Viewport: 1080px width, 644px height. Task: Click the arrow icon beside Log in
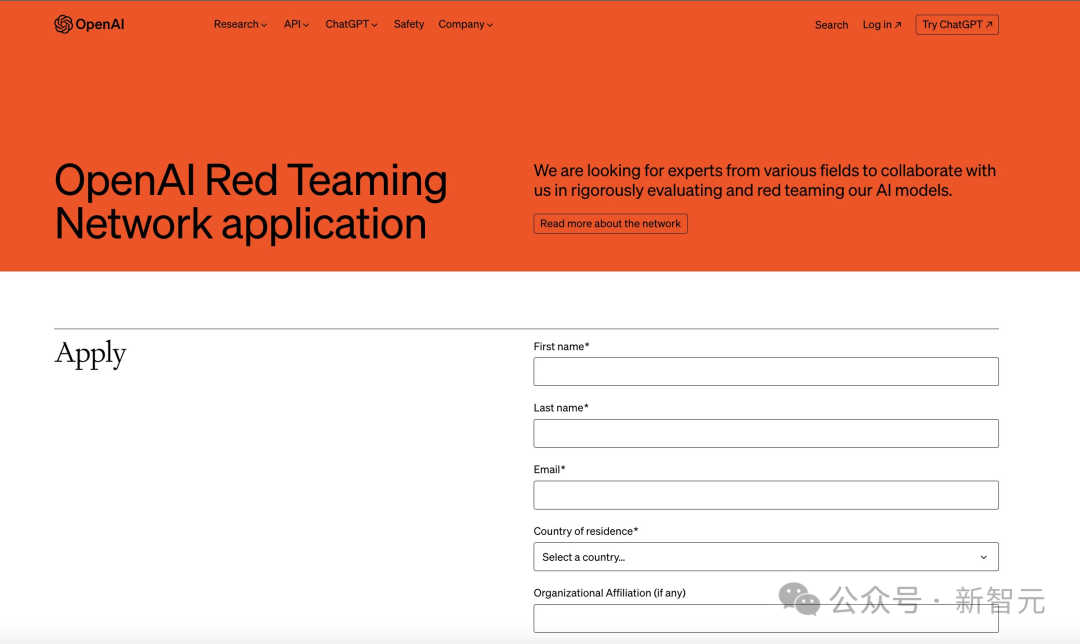tap(897, 25)
